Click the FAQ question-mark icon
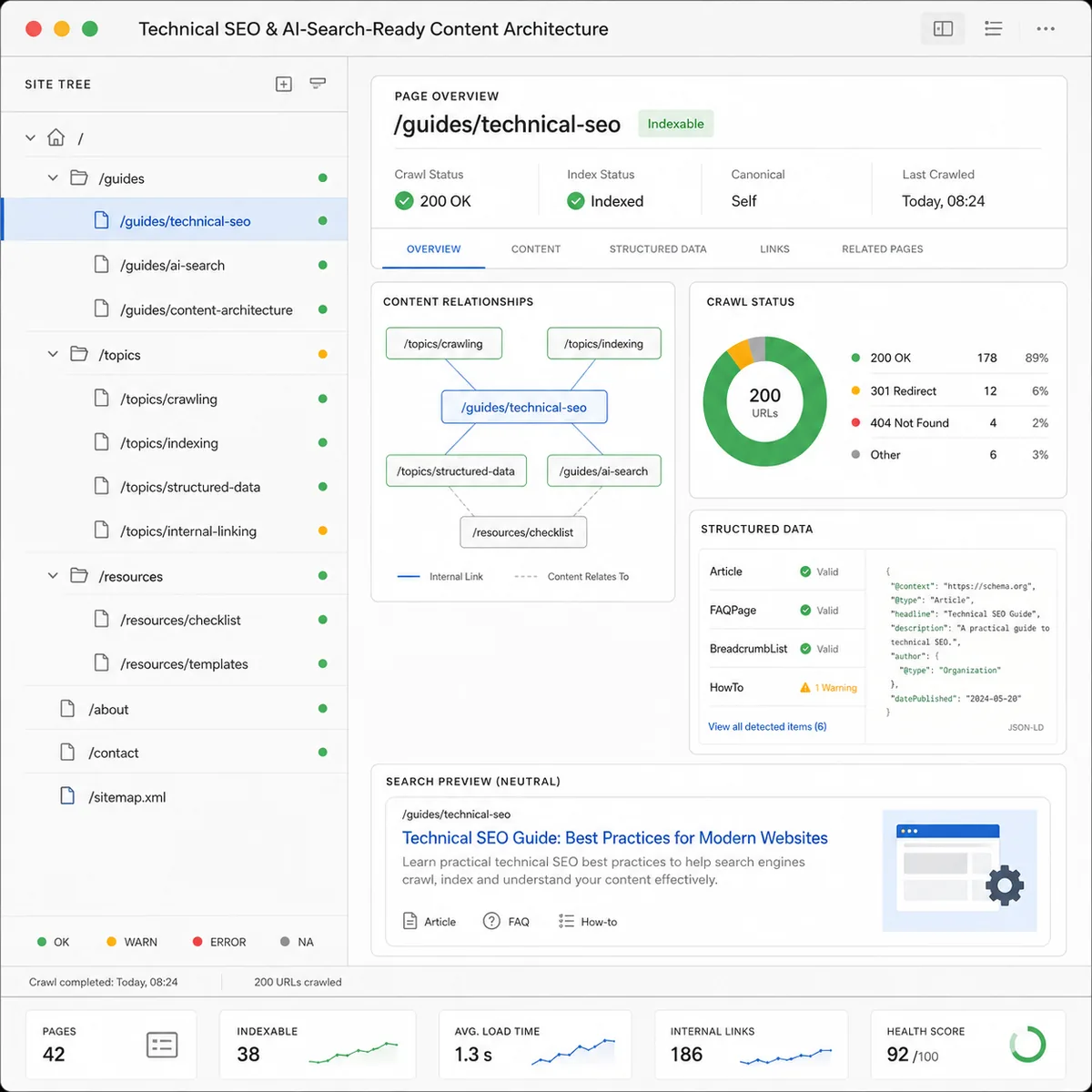The image size is (1092, 1092). coord(491,921)
